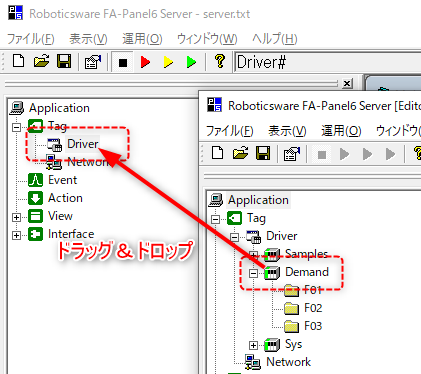Start with the red play arrow
Image resolution: width=421 pixels, height=374 pixels.
pos(145,62)
